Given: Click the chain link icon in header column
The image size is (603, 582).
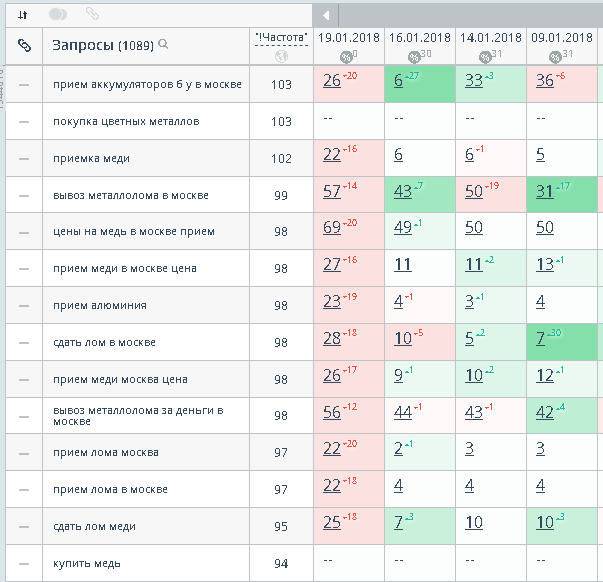Looking at the screenshot, I should click(x=25, y=45).
